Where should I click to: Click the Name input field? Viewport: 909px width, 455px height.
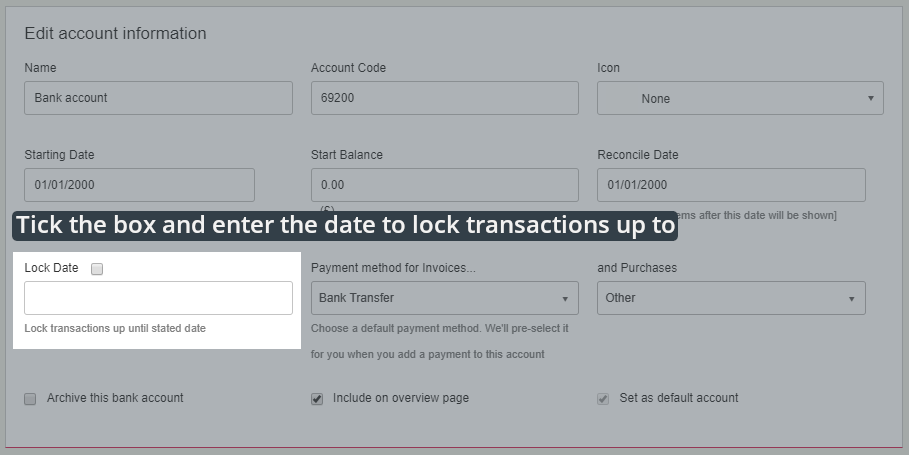[158, 98]
